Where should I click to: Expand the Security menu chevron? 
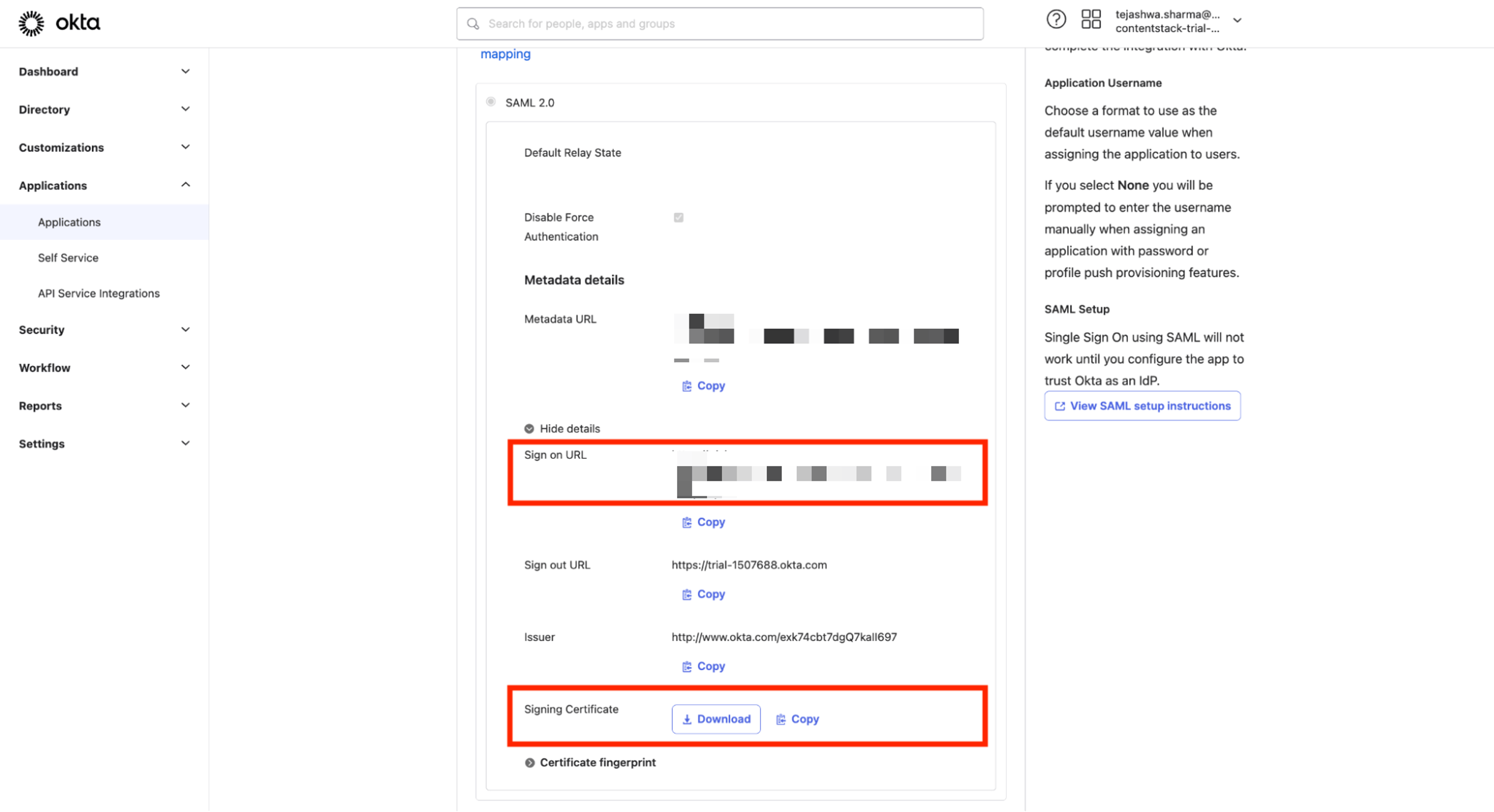click(x=186, y=330)
